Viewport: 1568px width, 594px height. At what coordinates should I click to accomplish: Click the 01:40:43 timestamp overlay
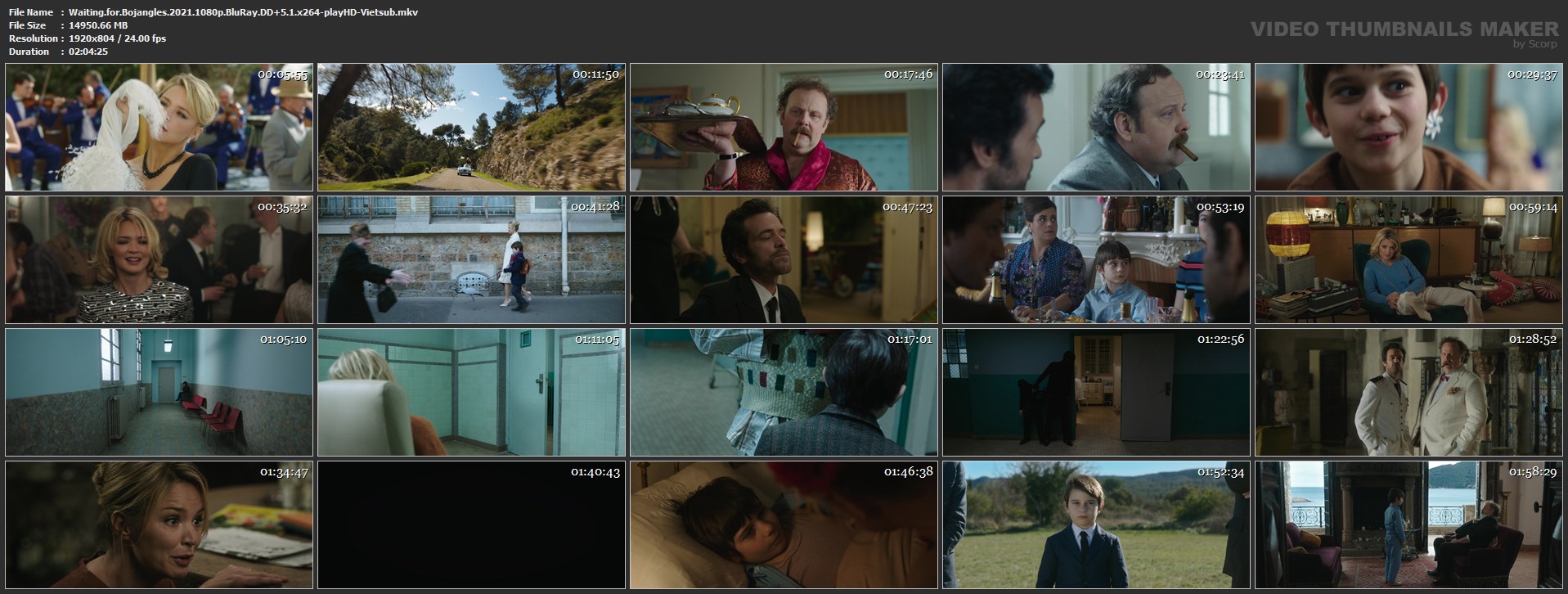(596, 472)
